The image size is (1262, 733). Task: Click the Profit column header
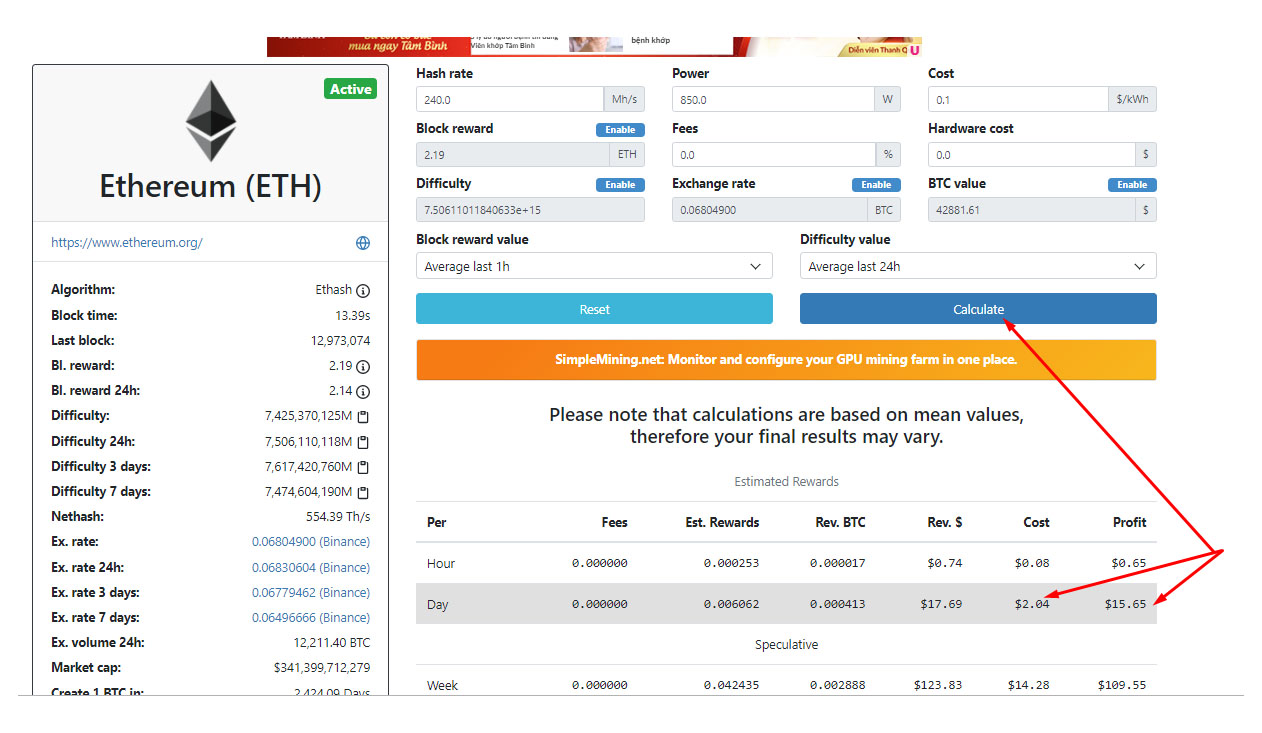[x=1129, y=522]
